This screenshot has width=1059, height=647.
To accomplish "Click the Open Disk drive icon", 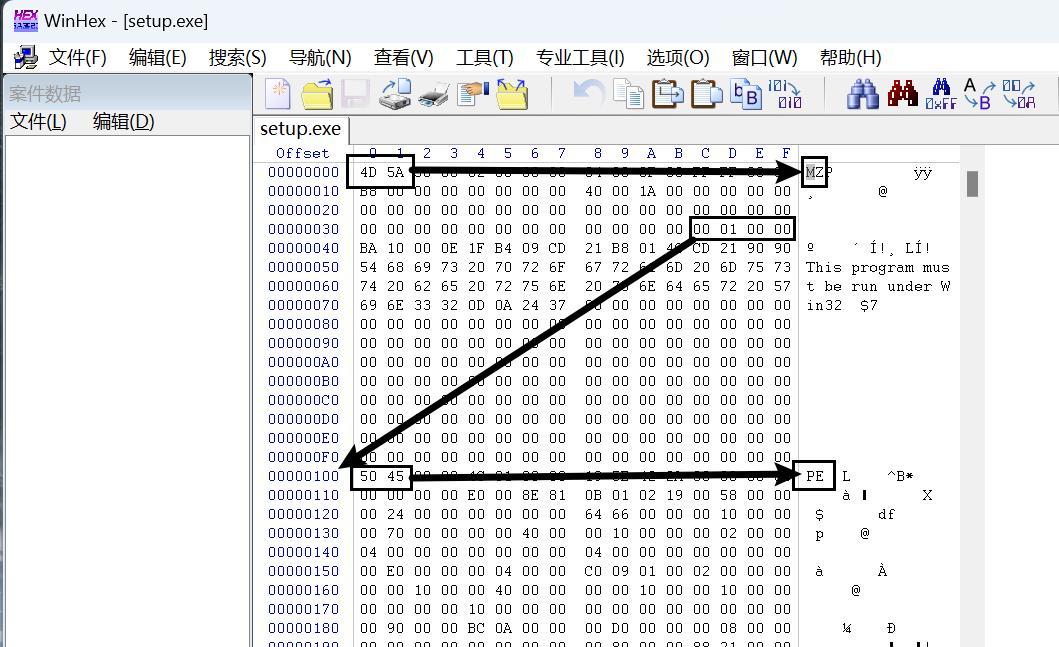I will [394, 94].
